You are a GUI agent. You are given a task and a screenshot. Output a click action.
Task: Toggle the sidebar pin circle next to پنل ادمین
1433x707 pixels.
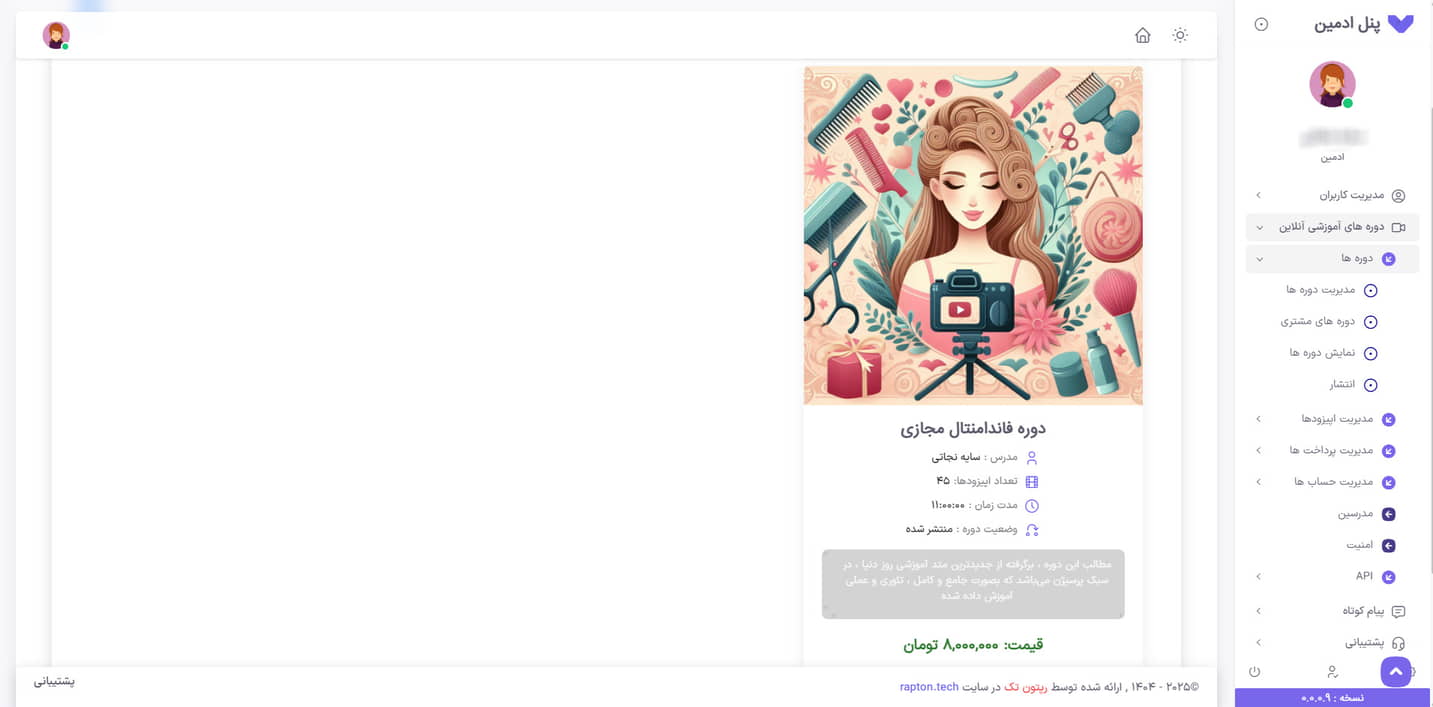click(1261, 24)
